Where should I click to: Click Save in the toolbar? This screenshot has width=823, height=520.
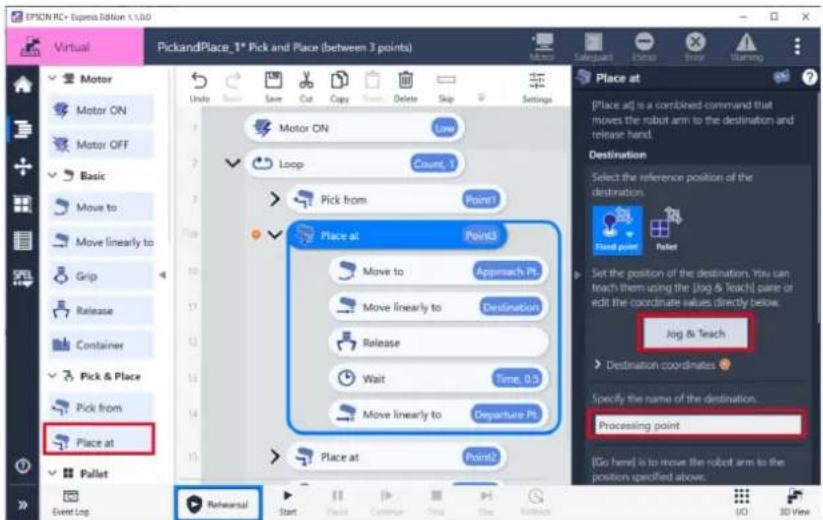[x=273, y=87]
